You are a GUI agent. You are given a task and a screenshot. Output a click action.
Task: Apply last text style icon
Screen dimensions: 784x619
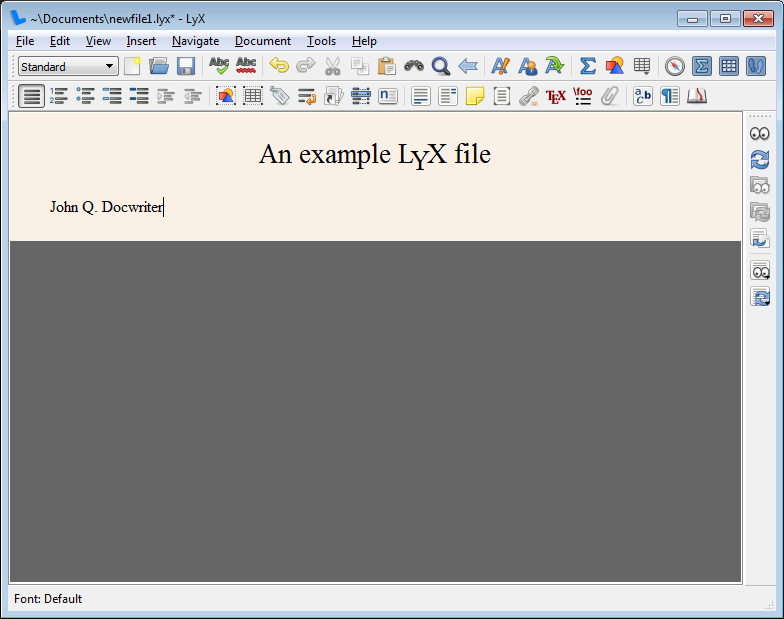point(554,66)
